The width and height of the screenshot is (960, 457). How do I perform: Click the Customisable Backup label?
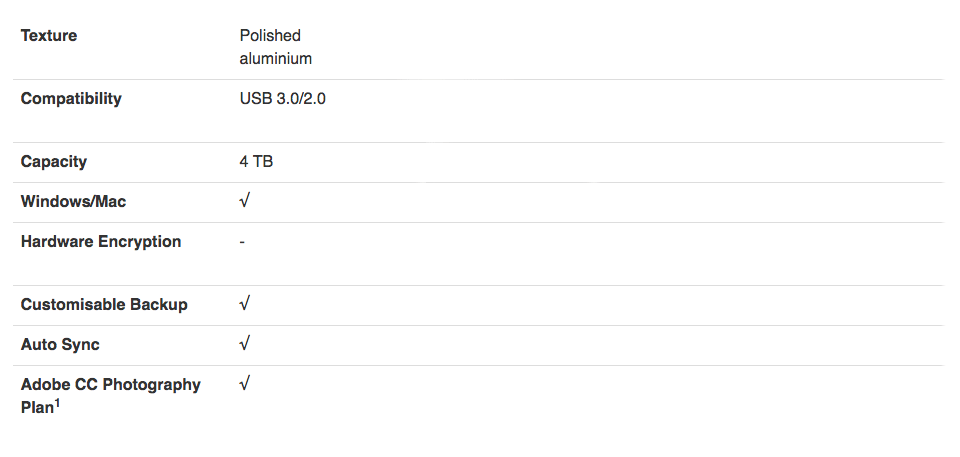click(104, 304)
